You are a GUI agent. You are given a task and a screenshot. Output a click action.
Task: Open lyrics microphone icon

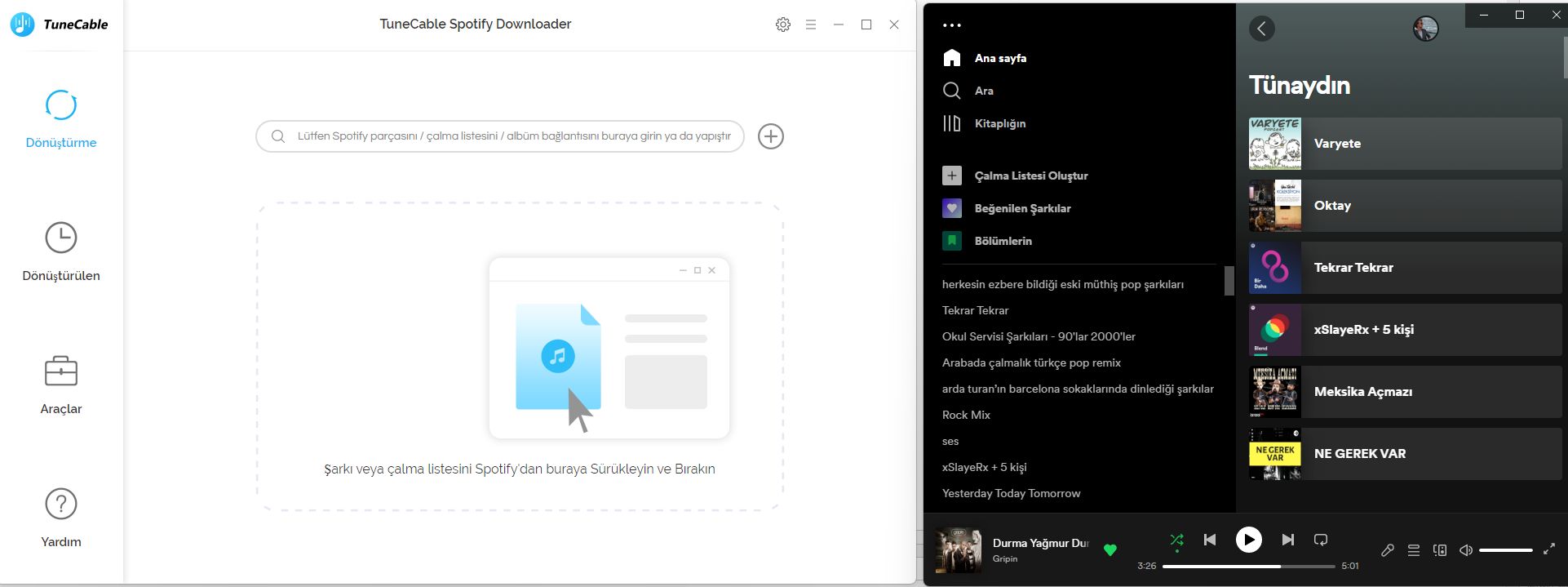(1387, 550)
